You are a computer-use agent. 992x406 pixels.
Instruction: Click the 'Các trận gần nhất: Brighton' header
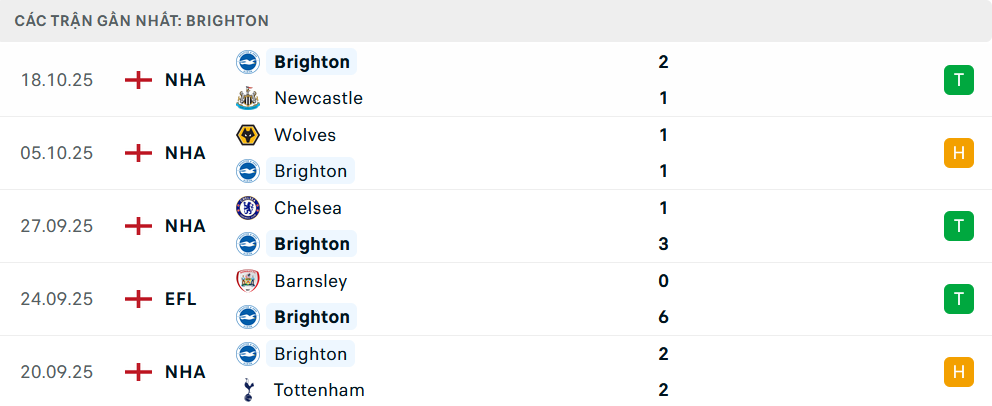pos(141,20)
